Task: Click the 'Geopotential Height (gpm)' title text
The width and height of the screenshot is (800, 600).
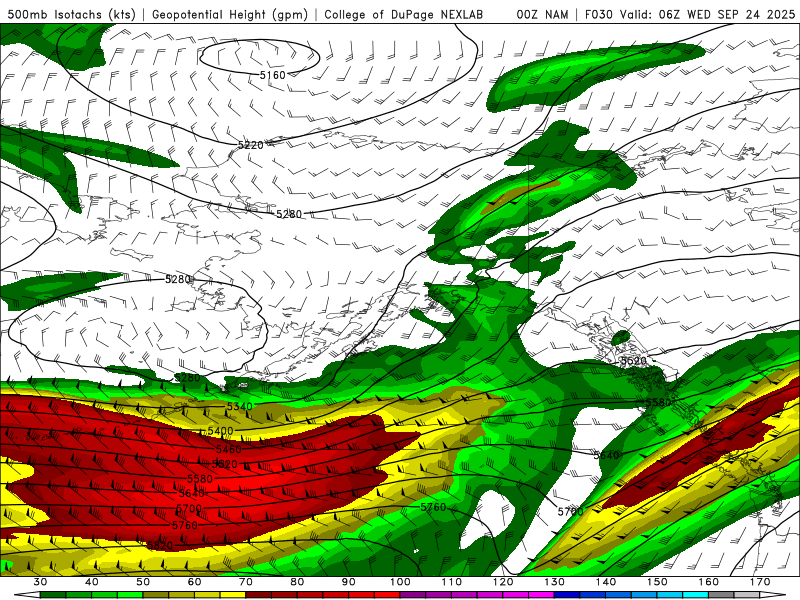Action: [230, 14]
